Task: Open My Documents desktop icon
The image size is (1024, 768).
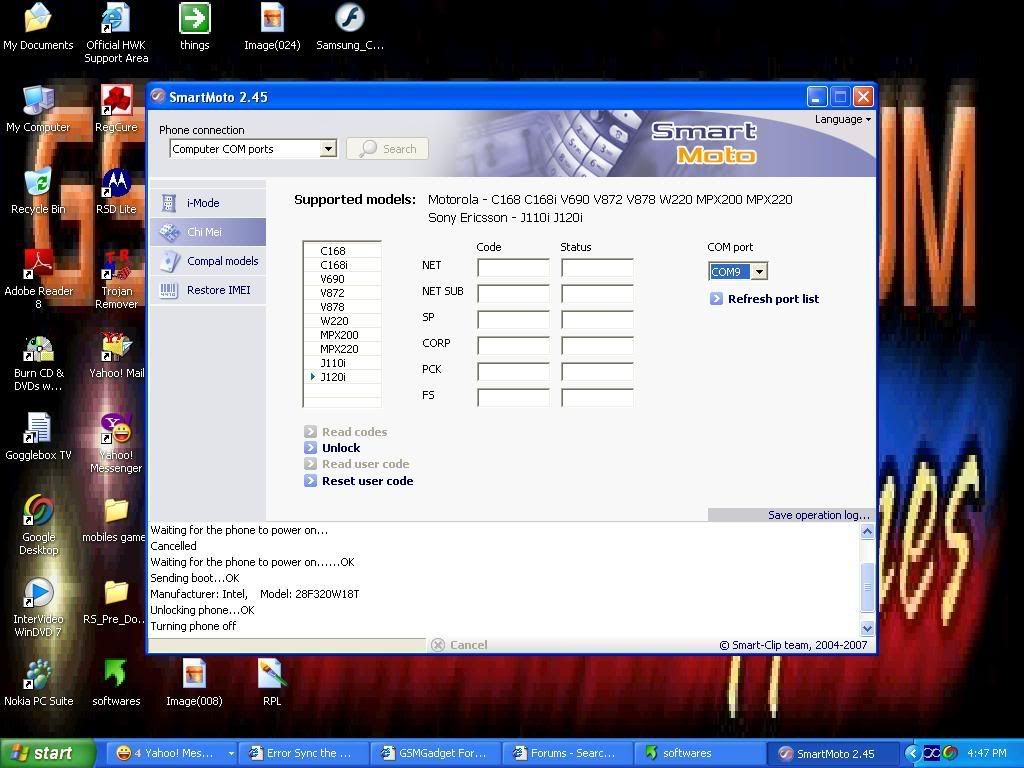Action: pos(38,27)
